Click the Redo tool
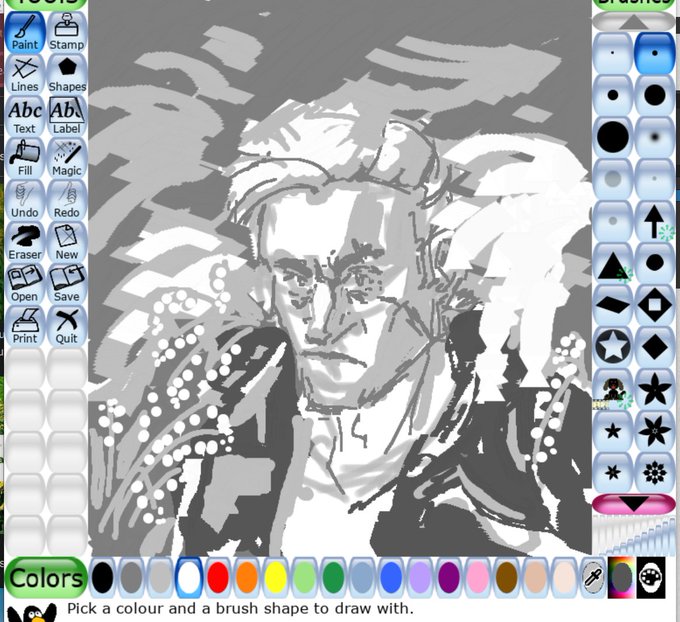The height and width of the screenshot is (622, 680). coord(67,200)
